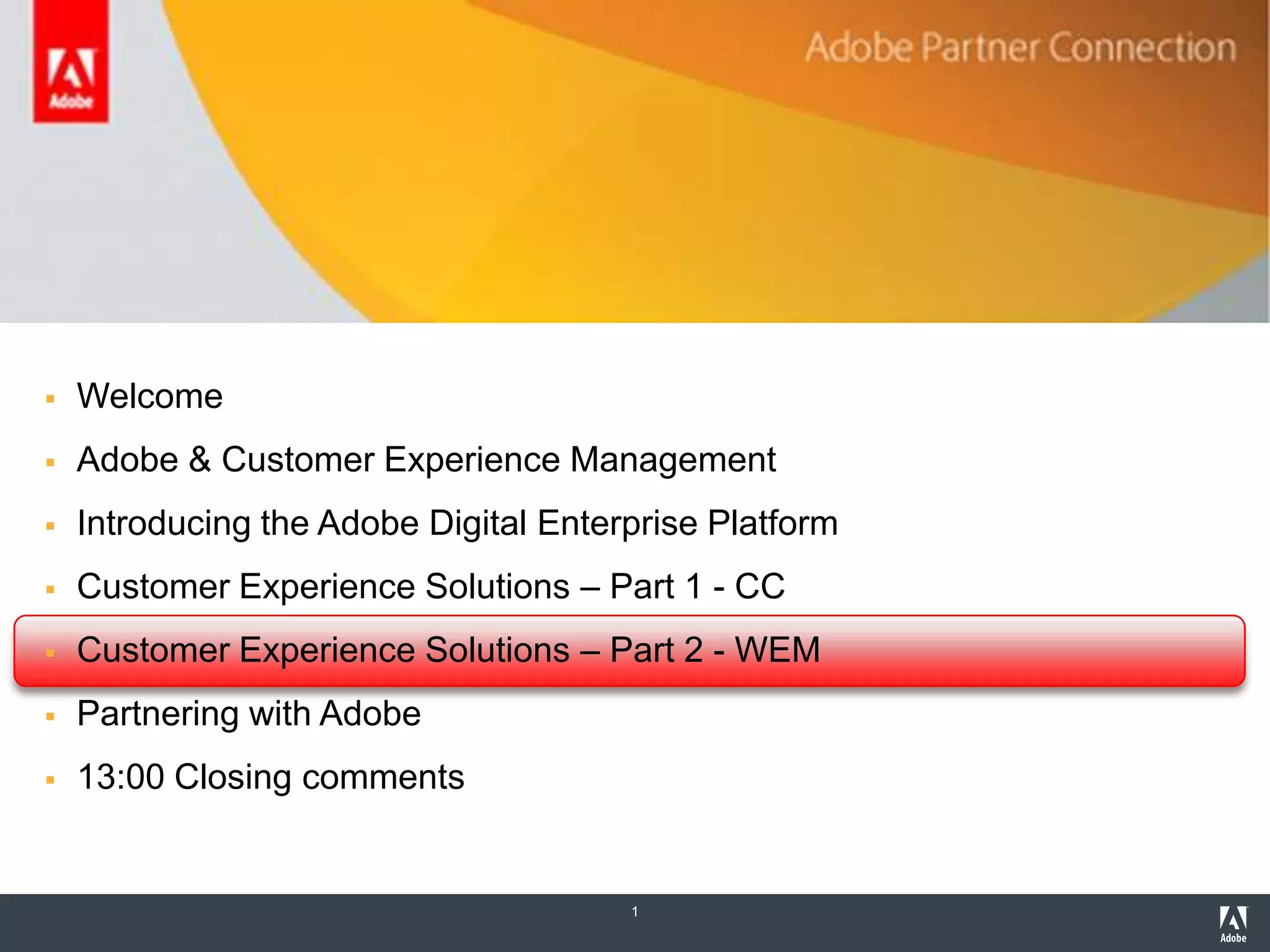The image size is (1270, 952).
Task: Select Partnering with Adobe item
Action: [x=249, y=713]
